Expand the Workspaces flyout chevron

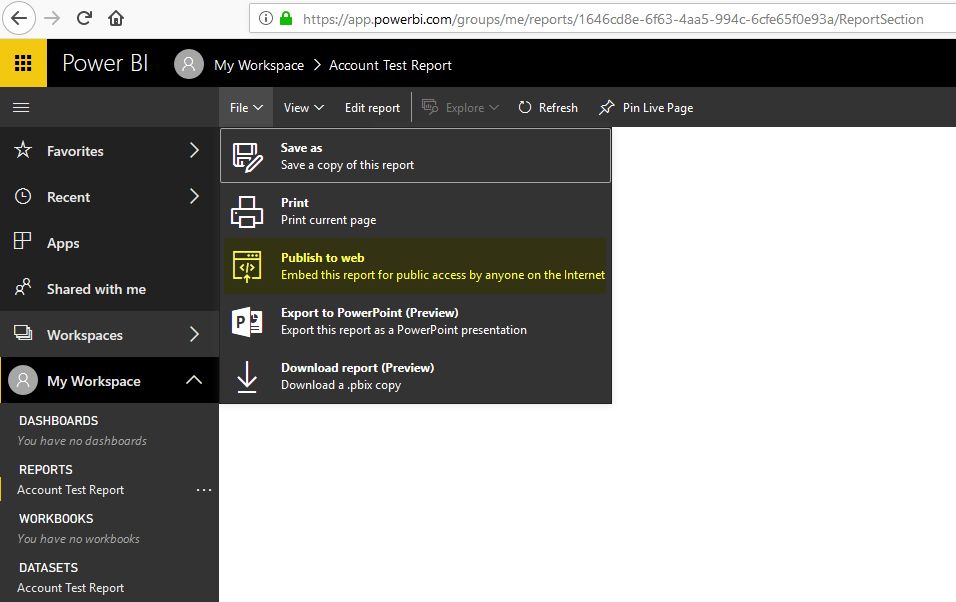click(x=194, y=334)
